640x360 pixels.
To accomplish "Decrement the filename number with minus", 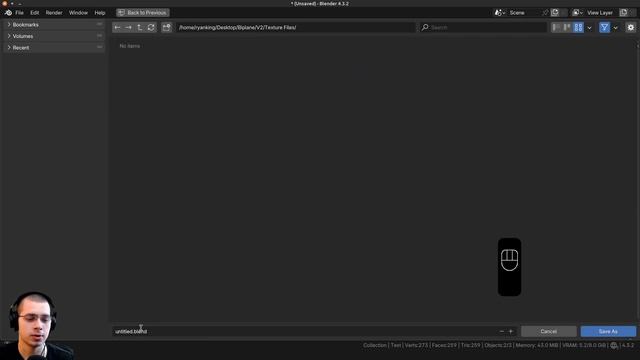I will 502,331.
